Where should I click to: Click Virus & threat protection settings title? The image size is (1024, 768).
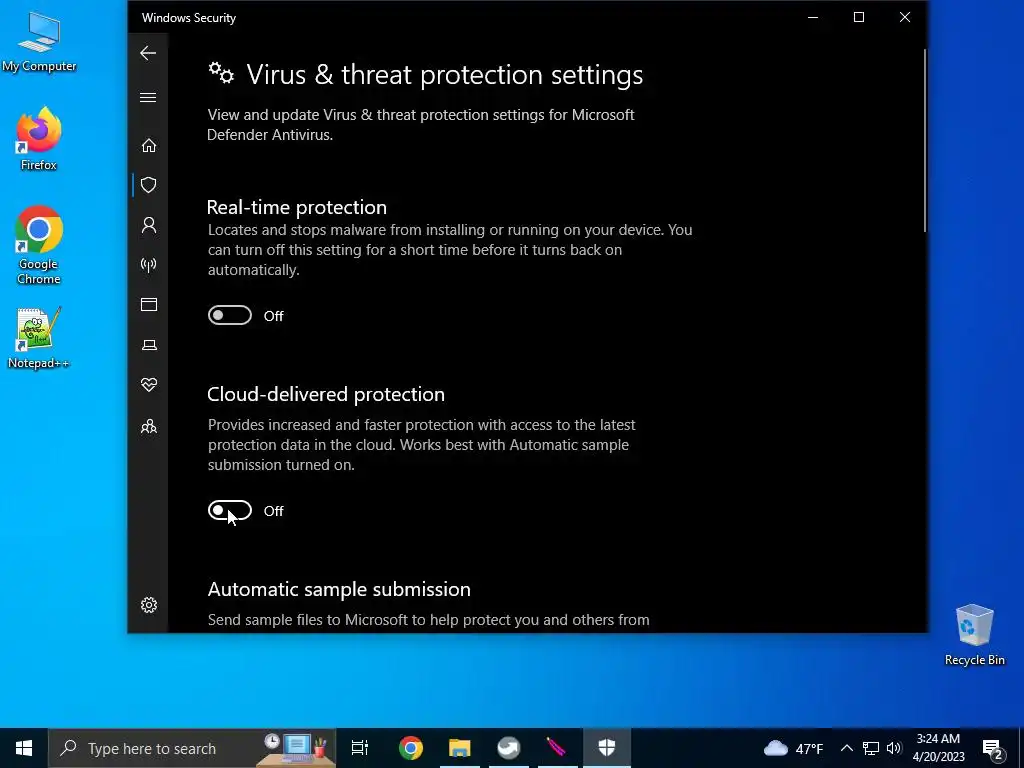click(444, 74)
